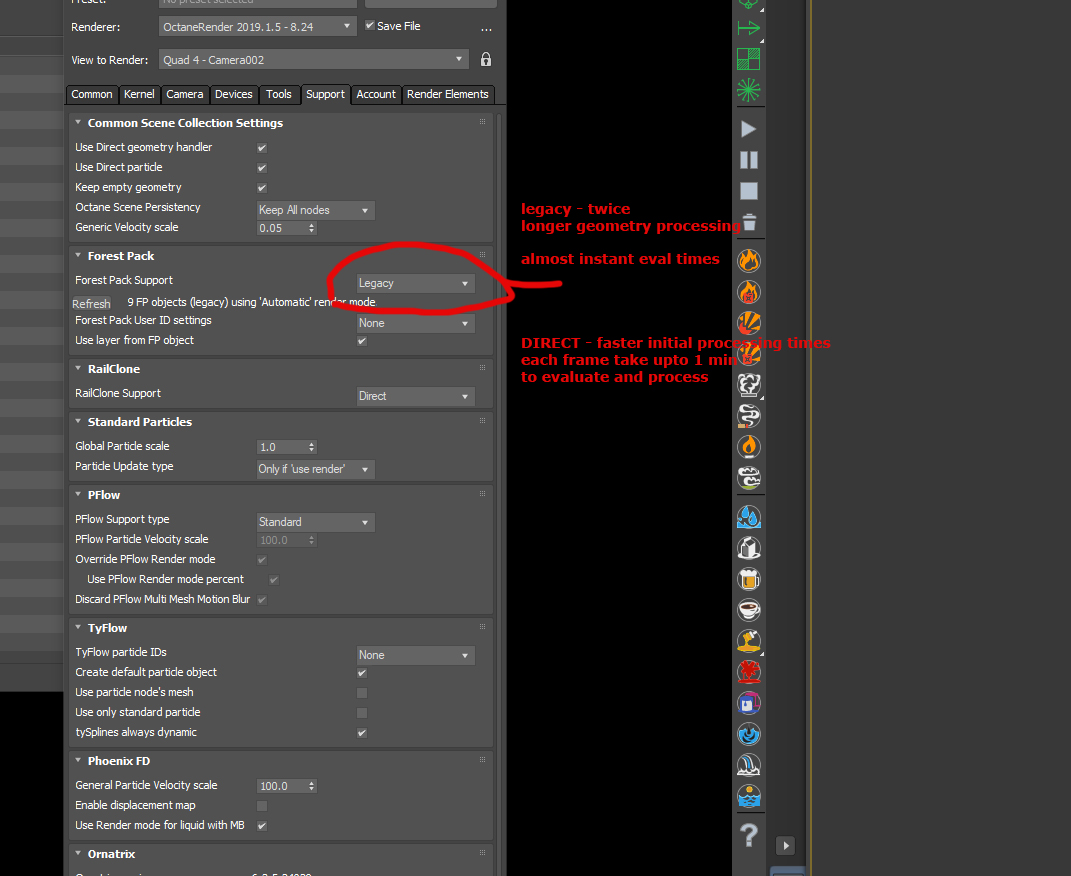The height and width of the screenshot is (876, 1071).
Task: Click the explosion preset icon
Action: pos(749,323)
